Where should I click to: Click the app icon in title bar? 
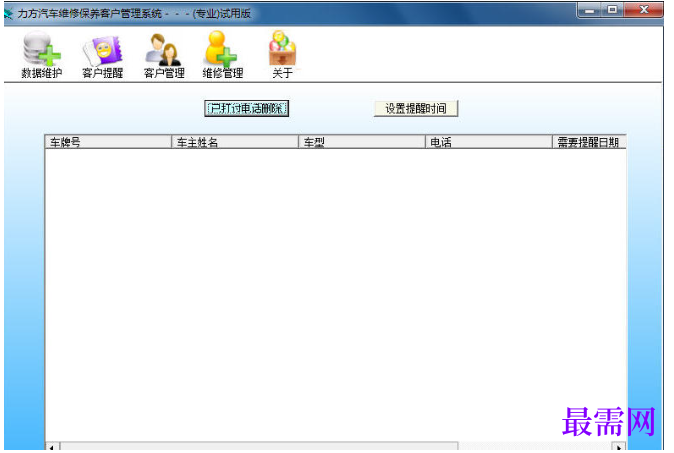point(9,14)
